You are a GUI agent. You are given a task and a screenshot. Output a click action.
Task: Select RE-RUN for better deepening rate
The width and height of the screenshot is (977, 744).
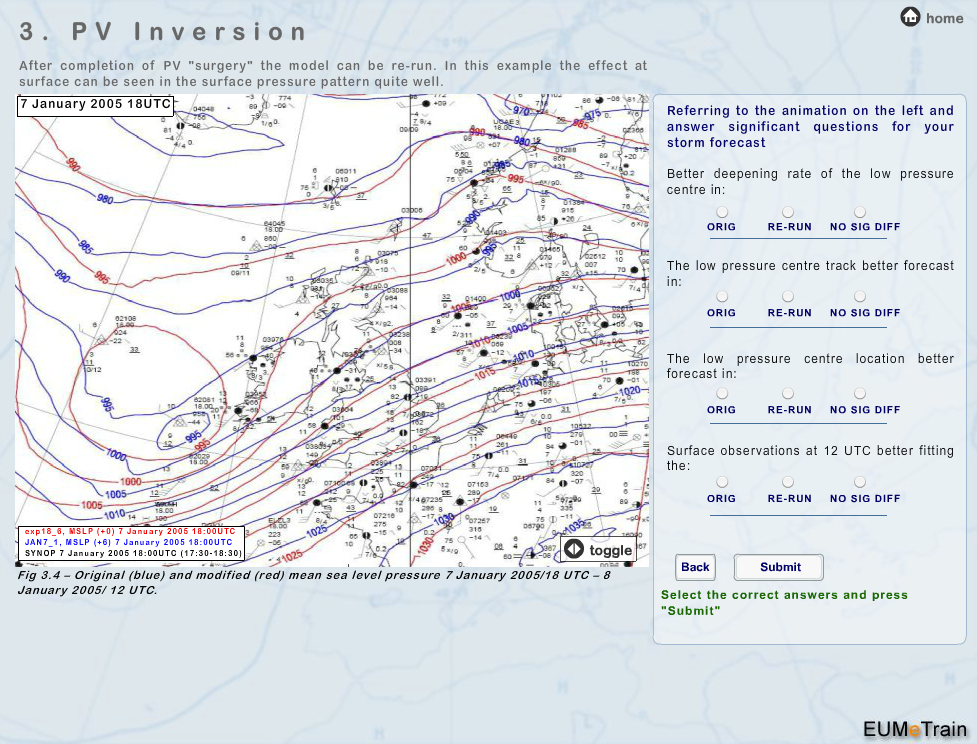[x=788, y=213]
